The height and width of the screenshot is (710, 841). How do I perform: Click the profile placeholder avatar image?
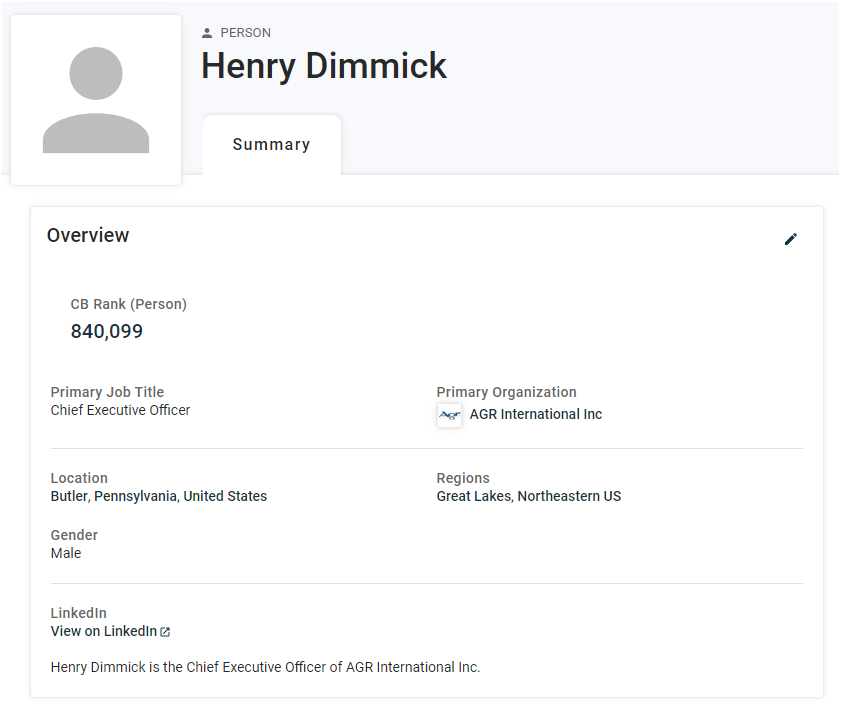click(96, 100)
